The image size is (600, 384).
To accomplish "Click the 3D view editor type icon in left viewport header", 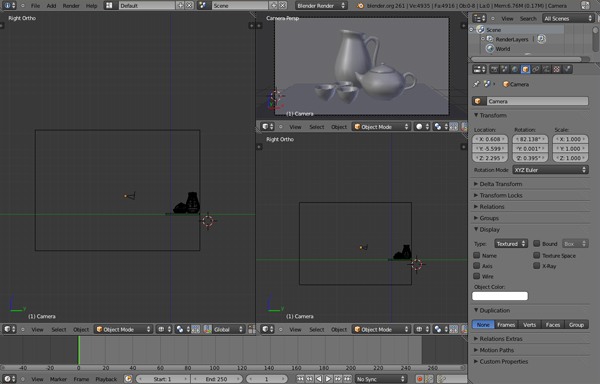I will (x=10, y=329).
